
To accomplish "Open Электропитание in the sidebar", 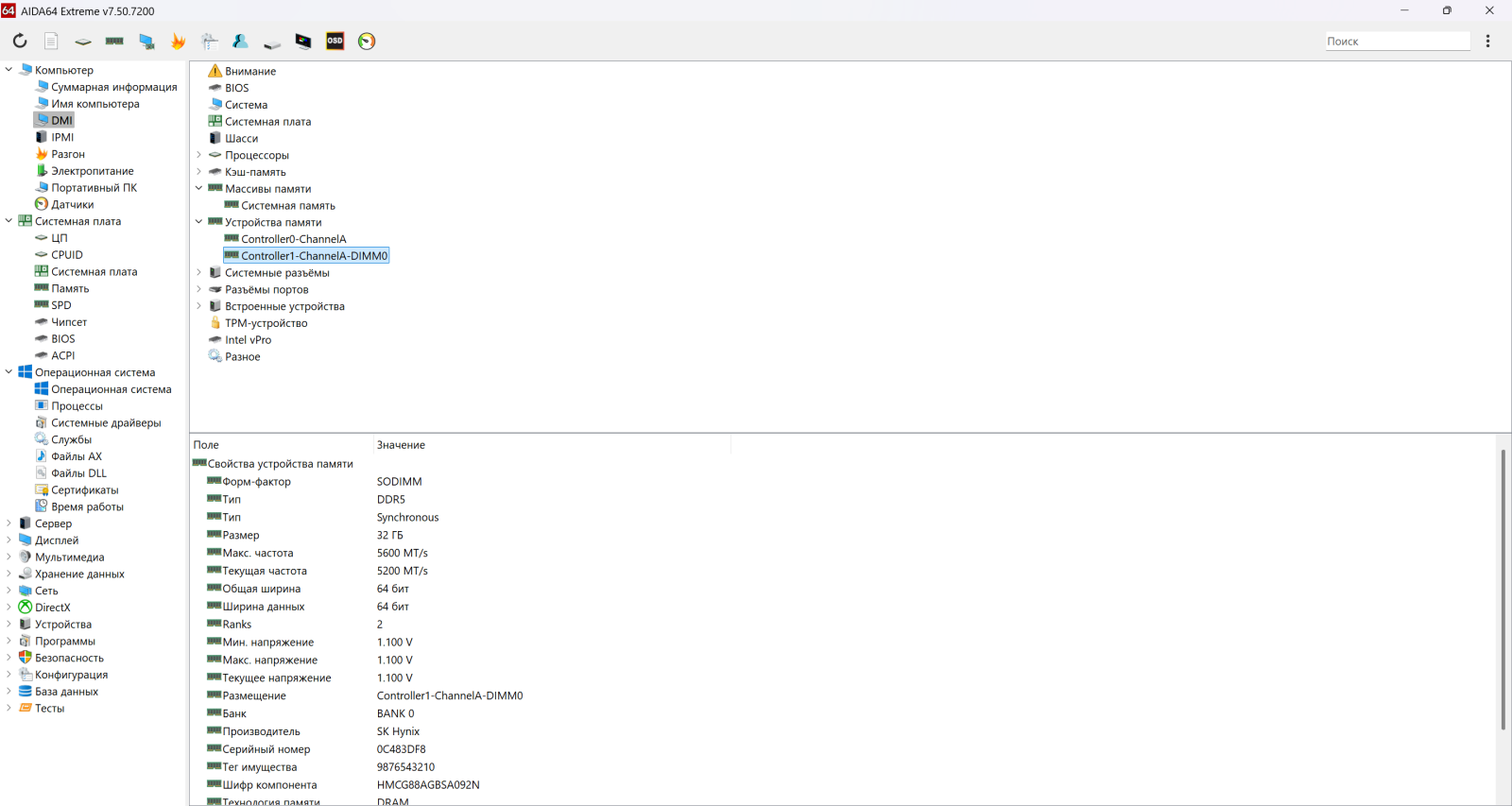I will coord(92,171).
